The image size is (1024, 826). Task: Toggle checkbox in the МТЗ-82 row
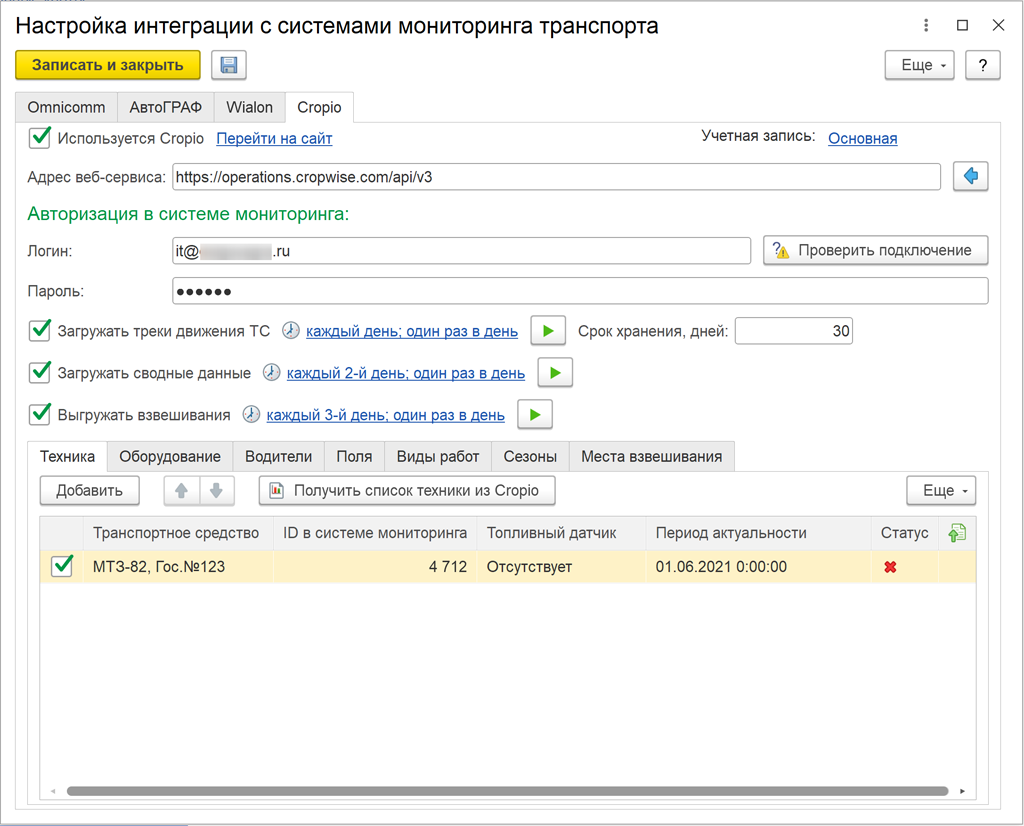(62, 567)
